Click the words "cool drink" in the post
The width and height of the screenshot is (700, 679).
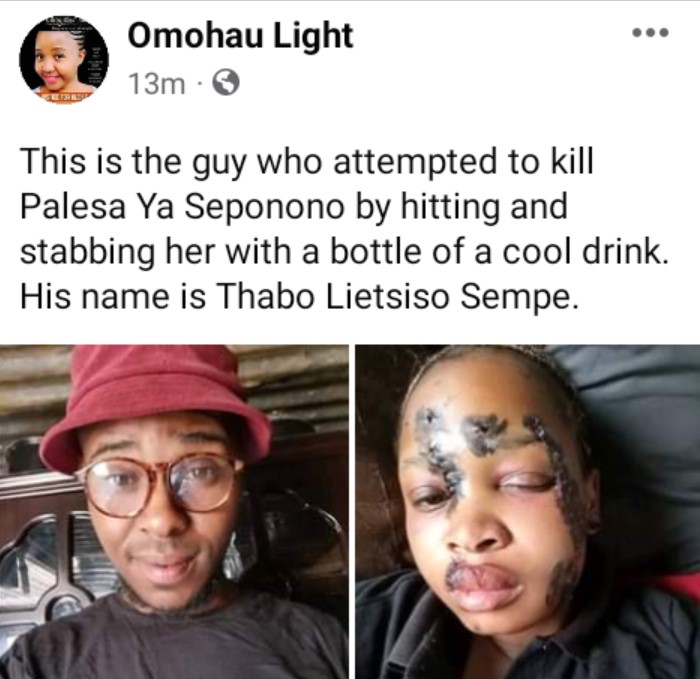pos(586,252)
